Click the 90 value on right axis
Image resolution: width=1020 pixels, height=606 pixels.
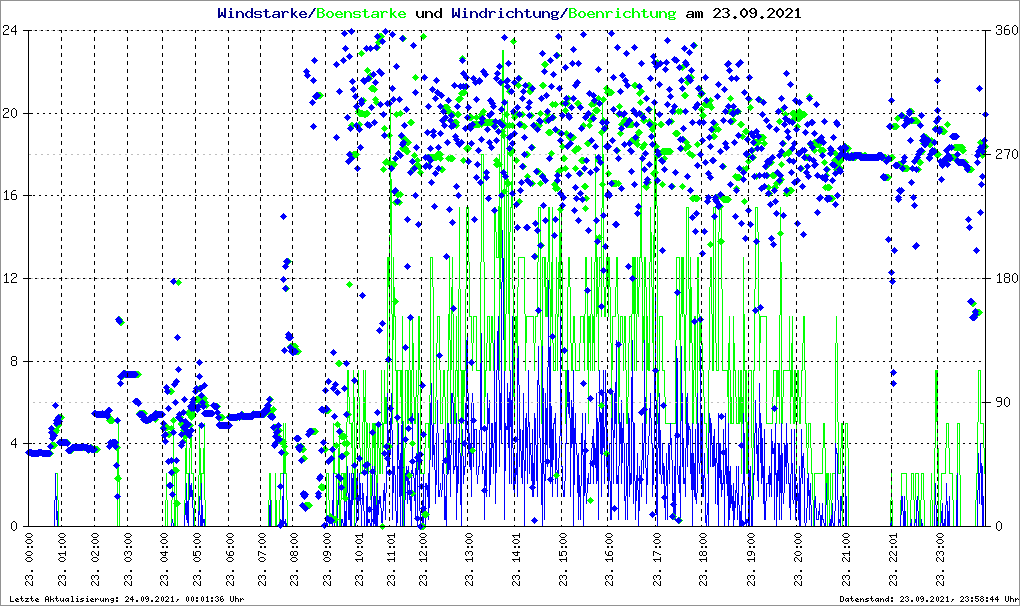(1001, 402)
